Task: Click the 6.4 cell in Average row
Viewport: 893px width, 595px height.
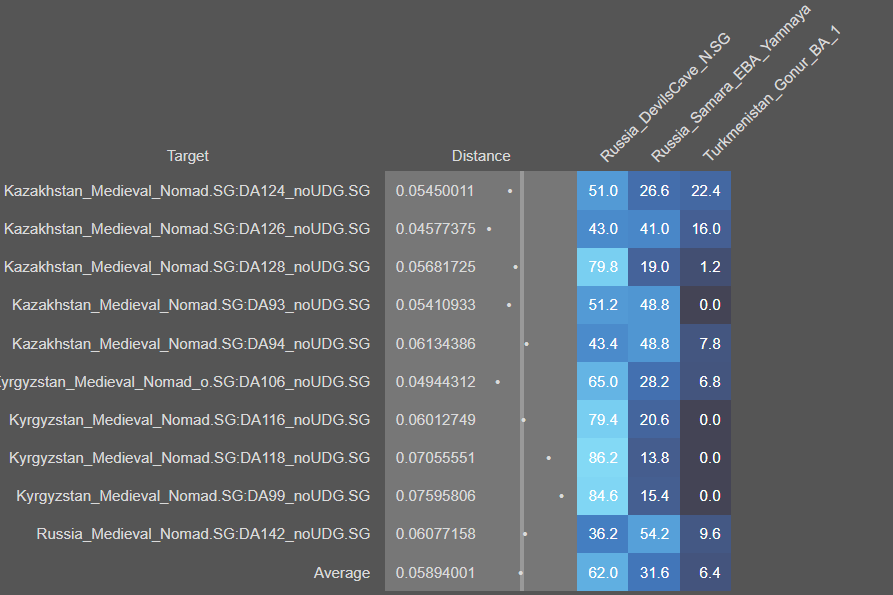Action: click(x=706, y=573)
